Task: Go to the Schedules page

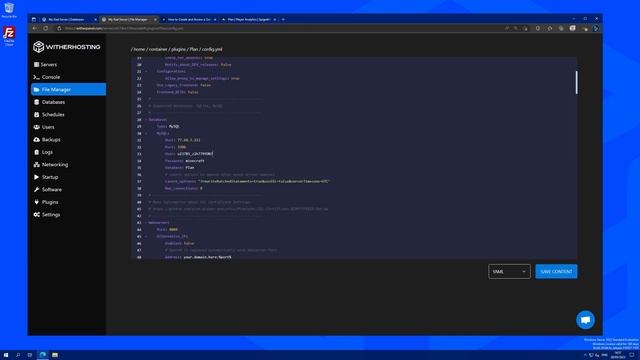Action: pyautogui.click(x=68, y=115)
